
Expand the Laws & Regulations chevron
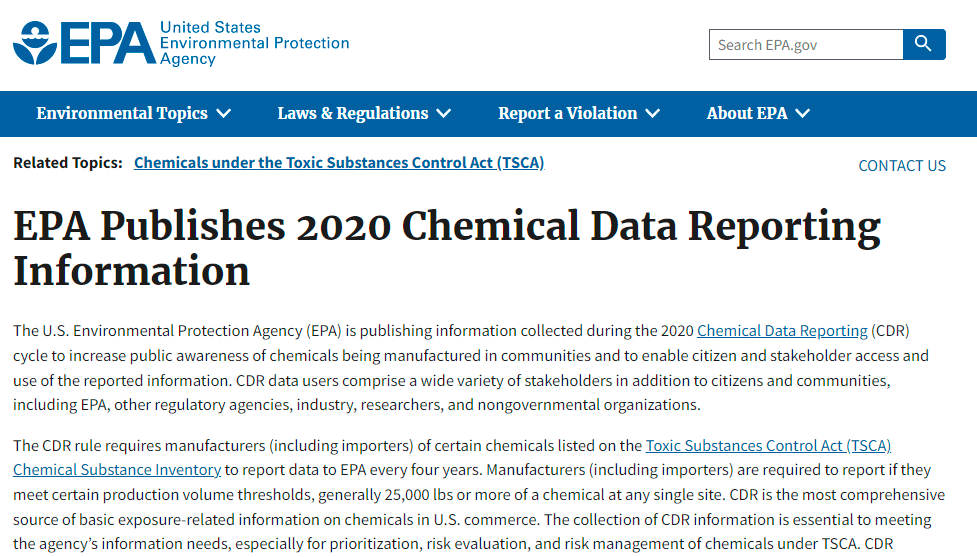coord(443,114)
